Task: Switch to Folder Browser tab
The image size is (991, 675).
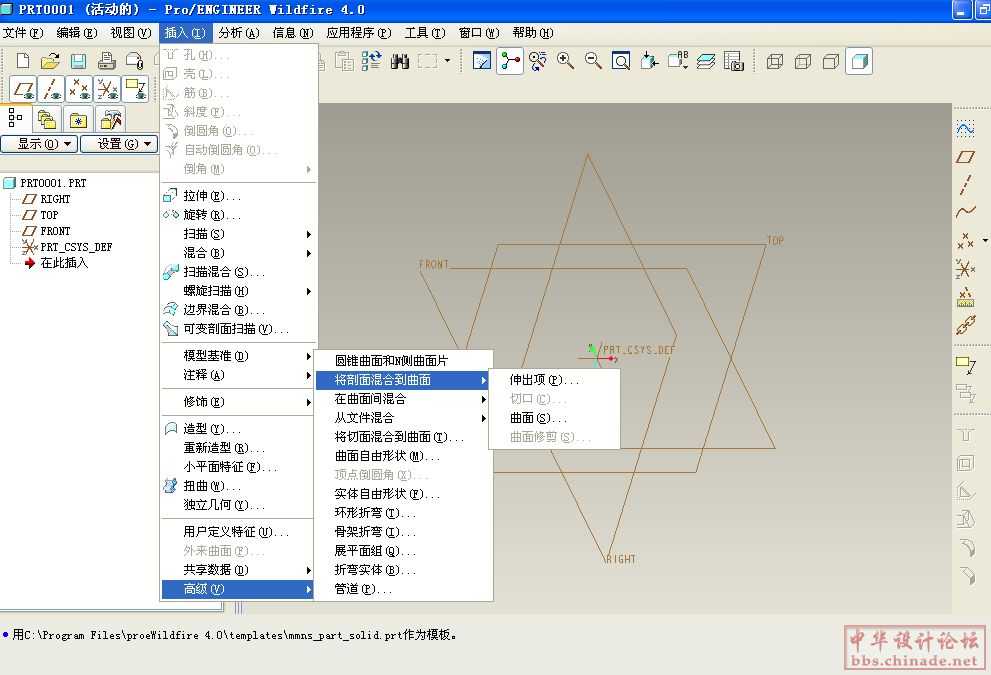Action: click(x=47, y=119)
